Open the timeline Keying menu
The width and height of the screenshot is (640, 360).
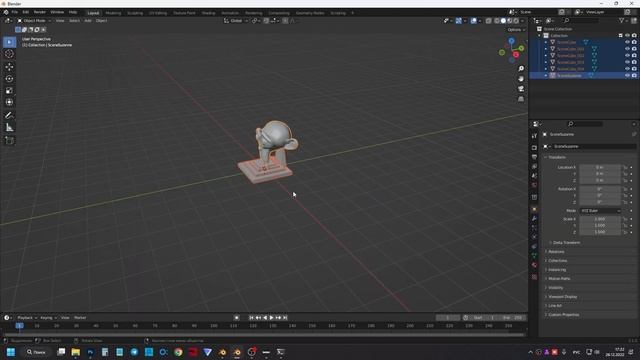click(48, 318)
